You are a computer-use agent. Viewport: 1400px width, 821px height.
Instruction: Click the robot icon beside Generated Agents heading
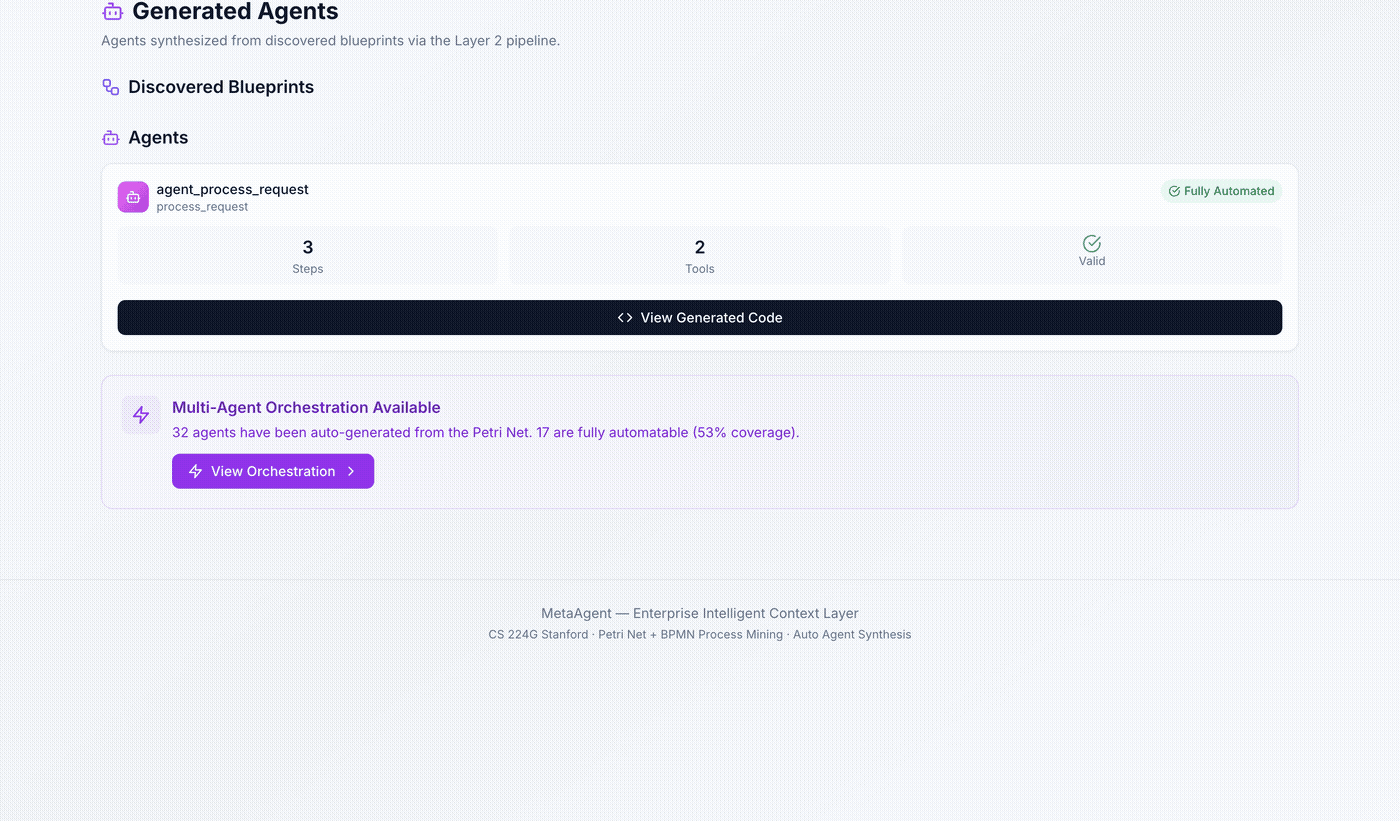pyautogui.click(x=110, y=11)
